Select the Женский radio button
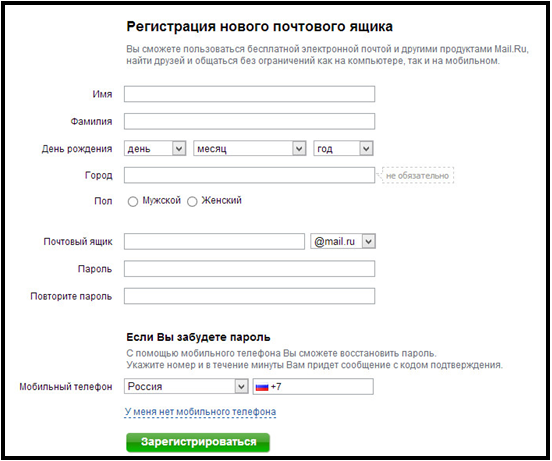Screen dimensions: 552x461 [x=192, y=202]
